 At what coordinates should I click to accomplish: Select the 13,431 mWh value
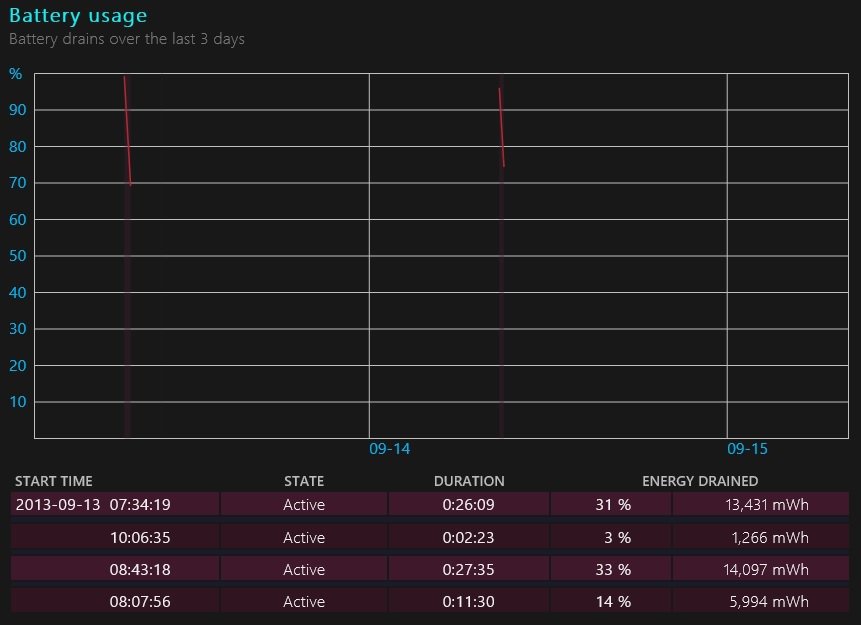coord(767,505)
